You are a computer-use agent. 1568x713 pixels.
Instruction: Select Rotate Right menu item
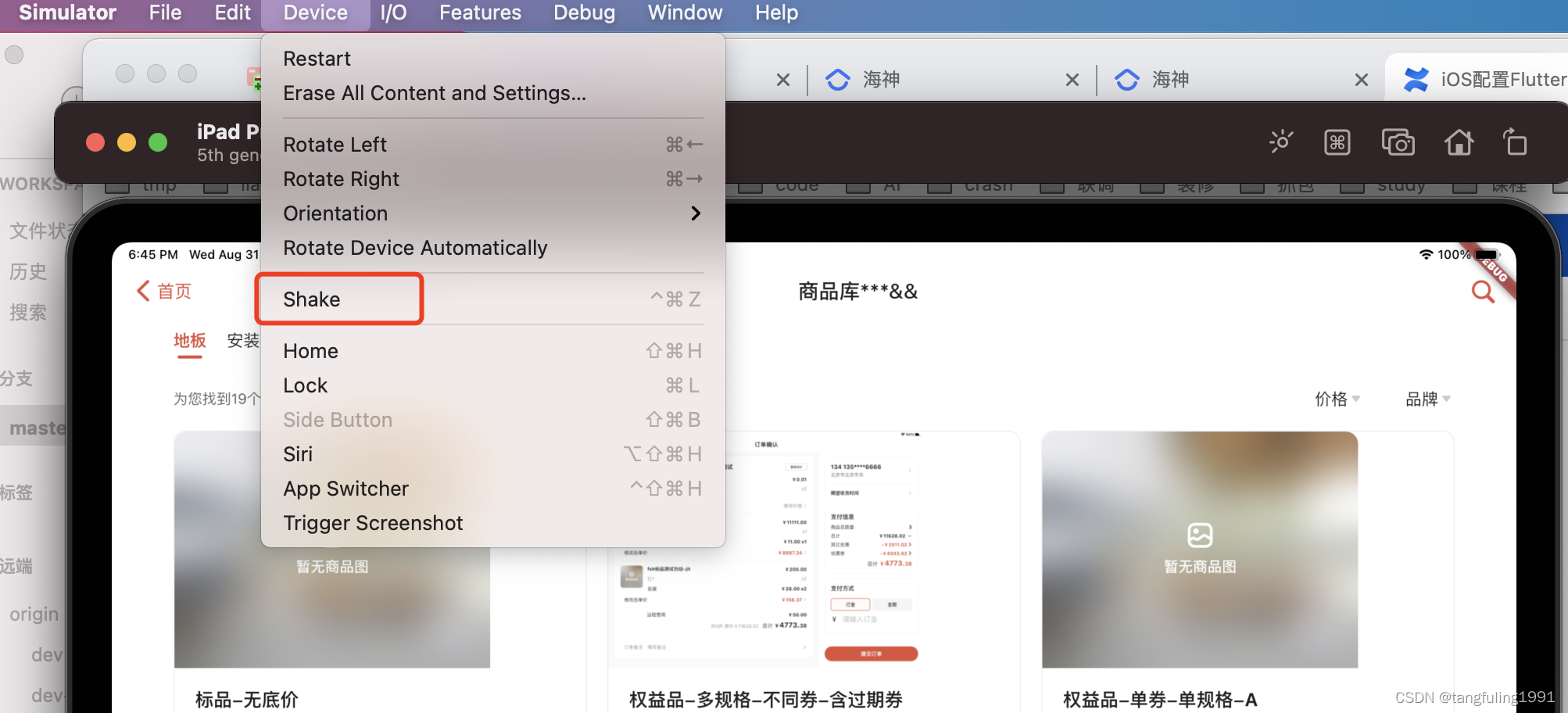493,179
